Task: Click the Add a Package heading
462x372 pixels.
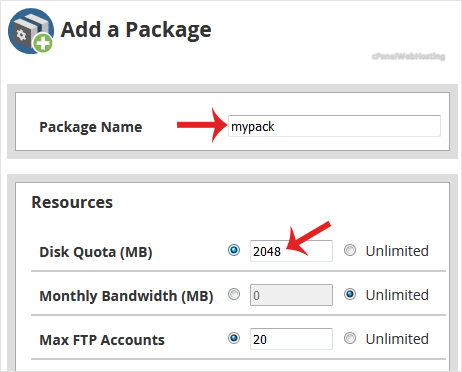Action: click(x=136, y=30)
